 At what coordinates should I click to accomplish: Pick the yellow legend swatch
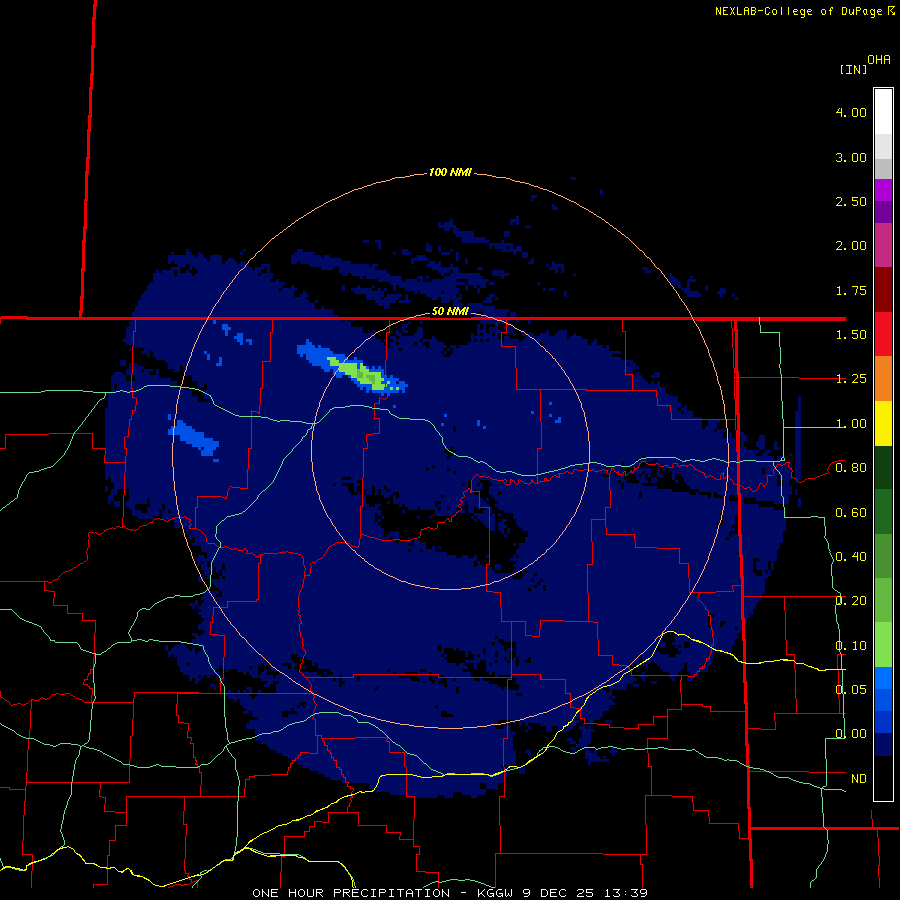883,424
